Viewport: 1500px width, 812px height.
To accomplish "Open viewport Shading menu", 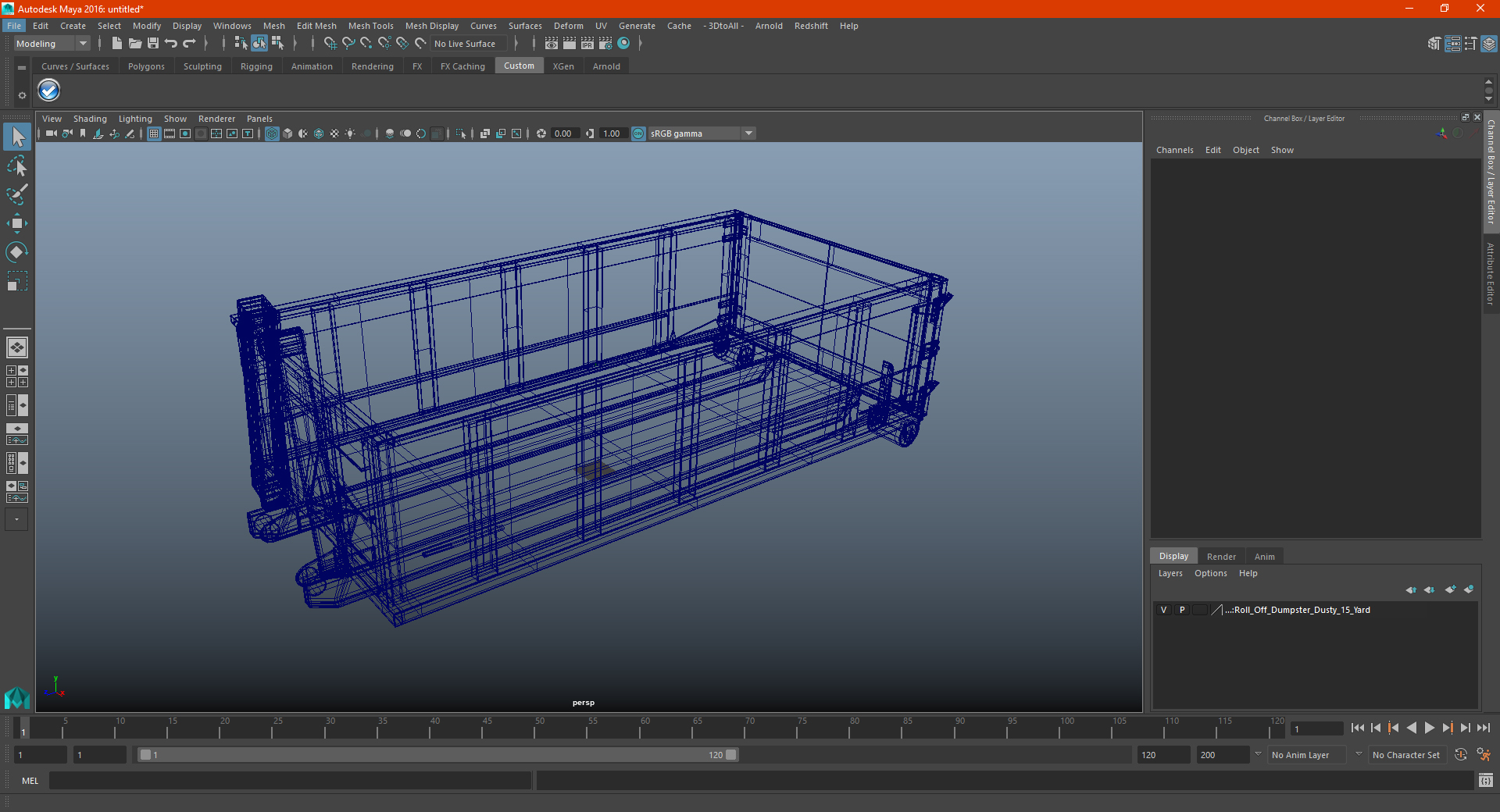I will 90,119.
